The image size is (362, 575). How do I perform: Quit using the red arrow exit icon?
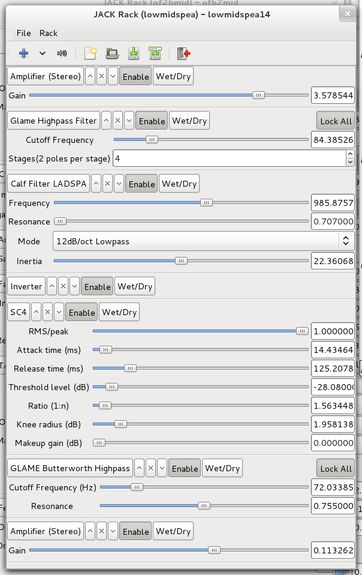184,54
